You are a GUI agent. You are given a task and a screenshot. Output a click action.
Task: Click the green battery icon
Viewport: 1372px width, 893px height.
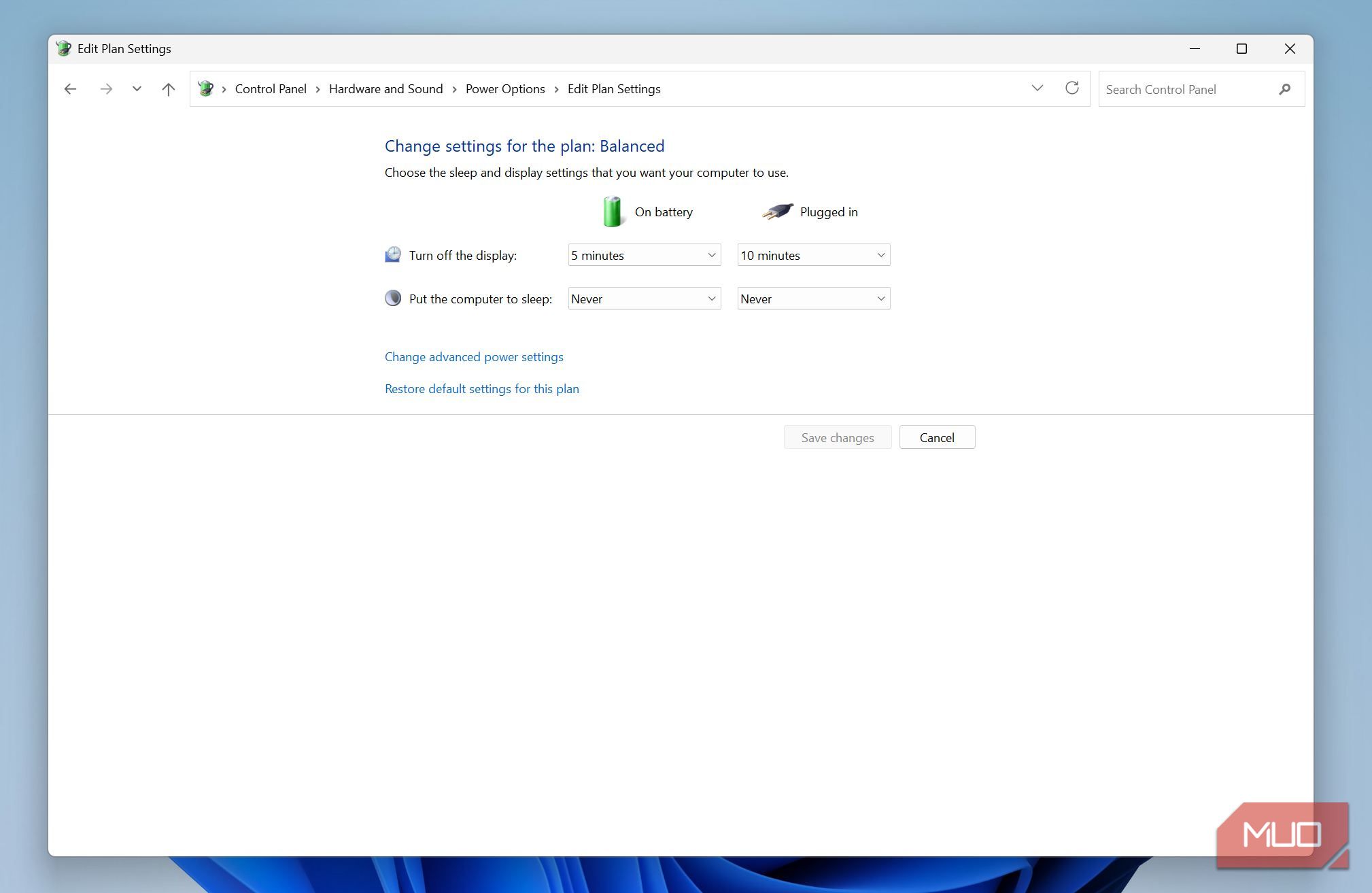(612, 212)
